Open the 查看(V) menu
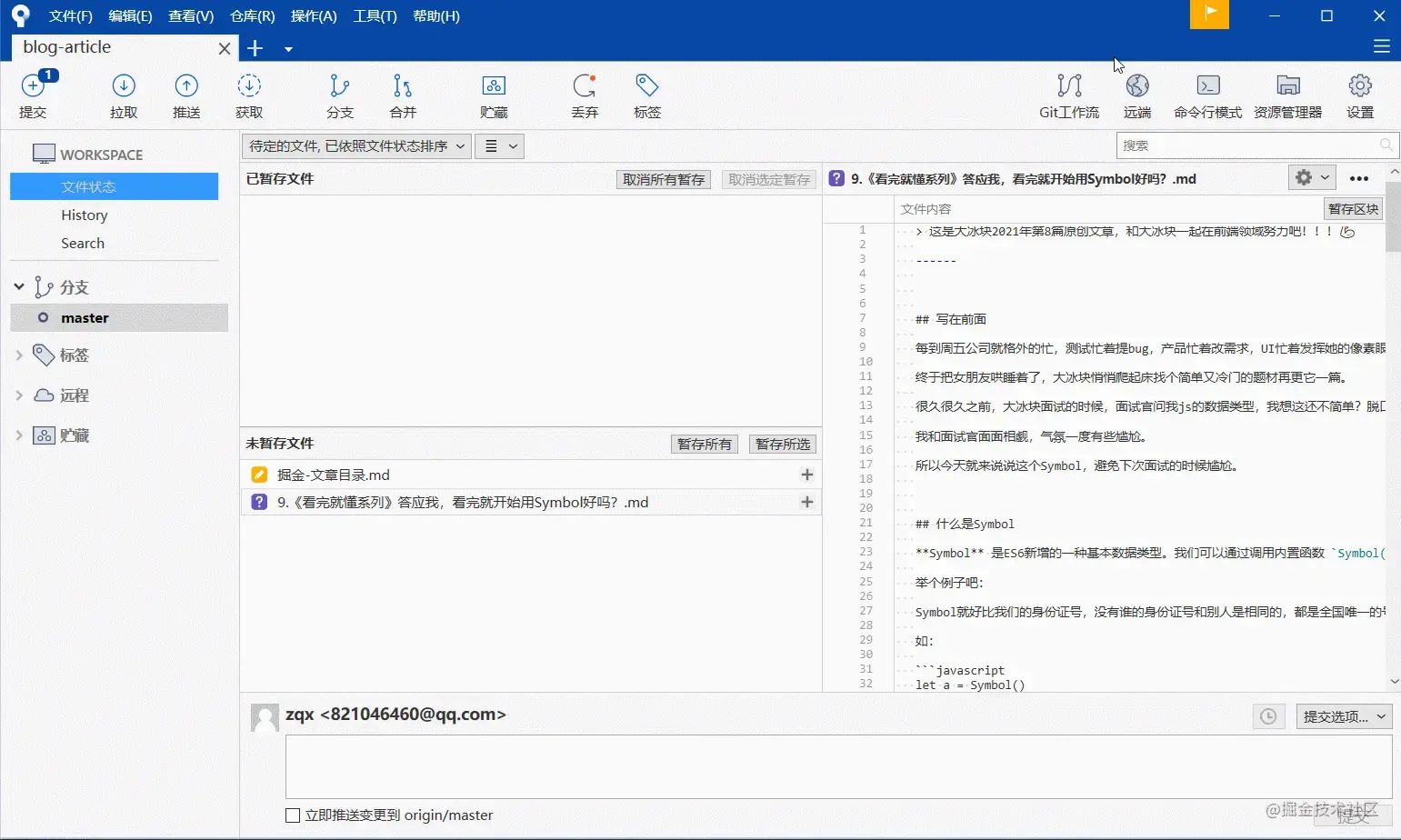The image size is (1401, 840). pyautogui.click(x=191, y=16)
